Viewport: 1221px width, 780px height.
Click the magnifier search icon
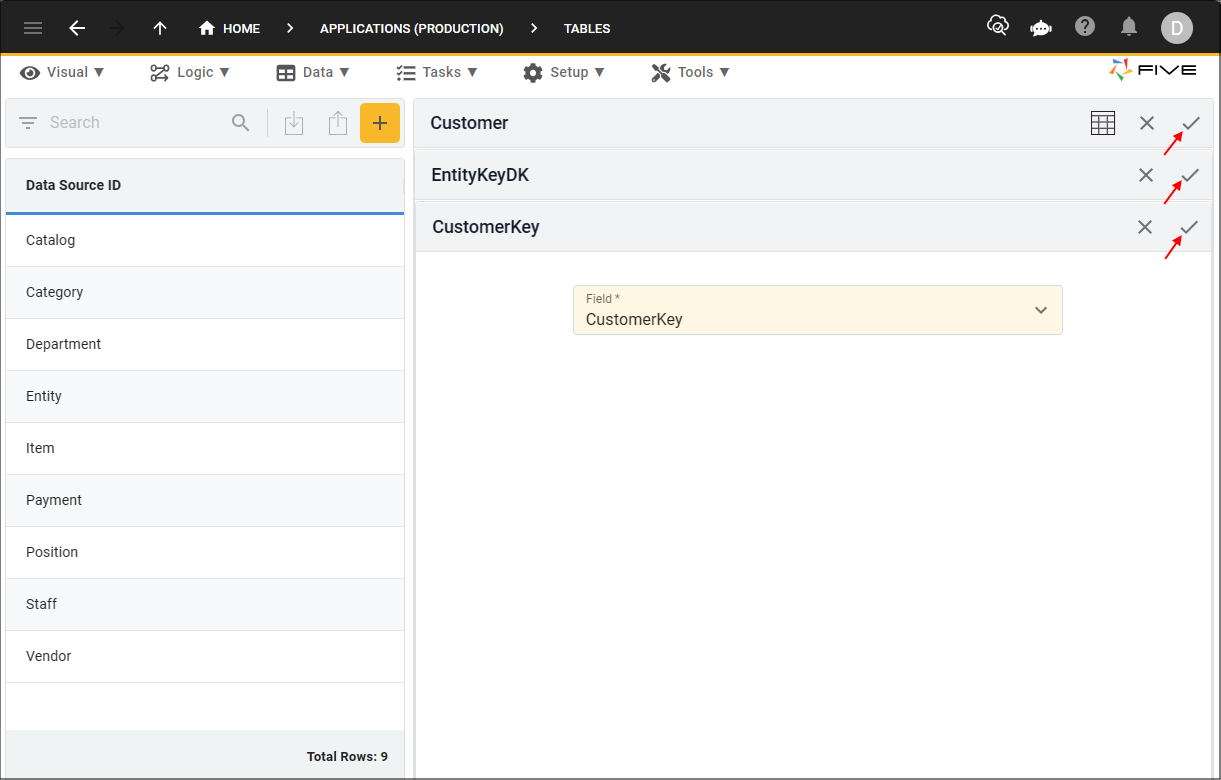(241, 123)
